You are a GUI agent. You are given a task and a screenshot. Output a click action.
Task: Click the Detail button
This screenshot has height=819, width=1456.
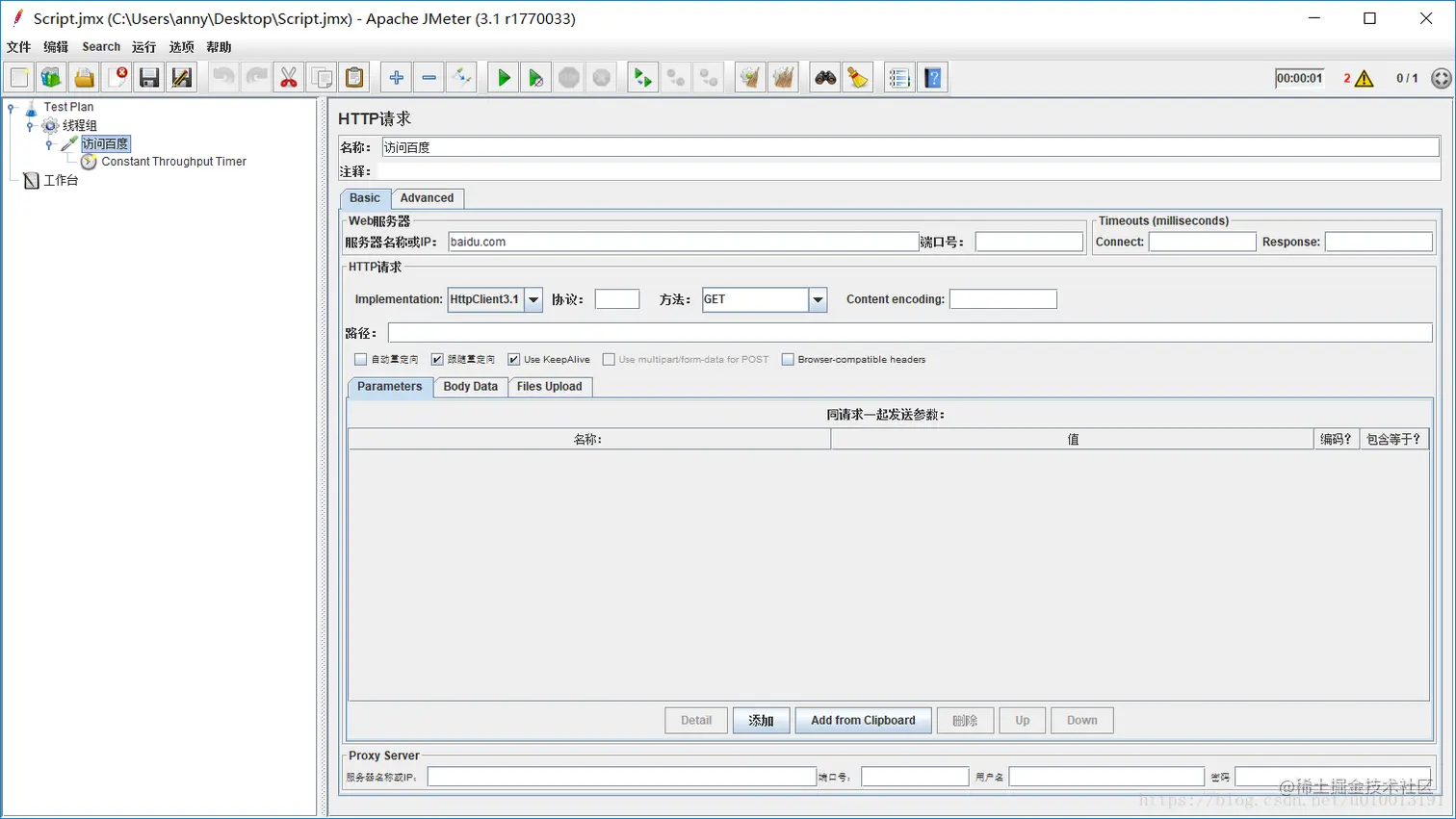point(696,721)
